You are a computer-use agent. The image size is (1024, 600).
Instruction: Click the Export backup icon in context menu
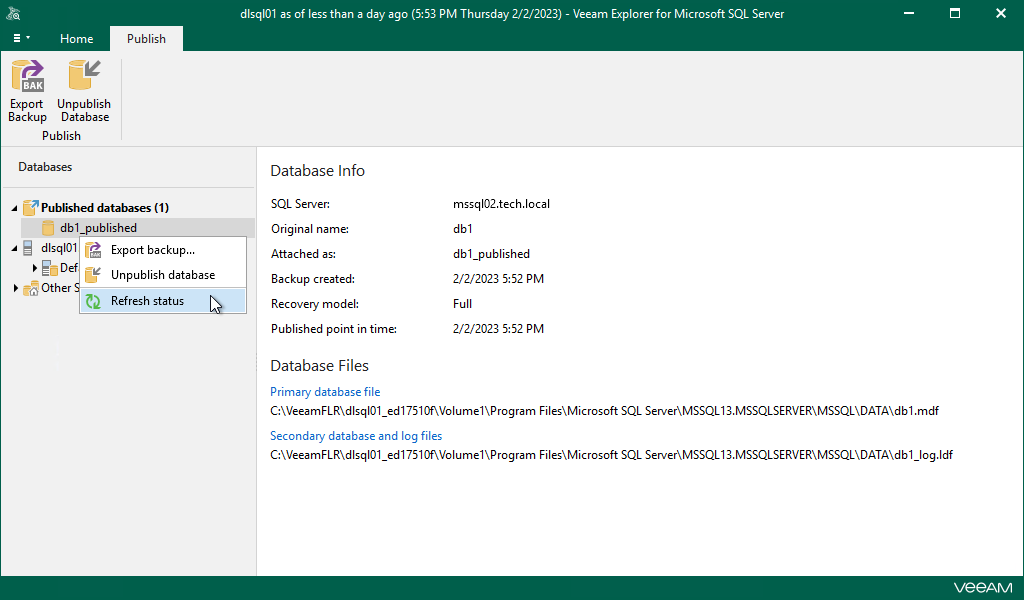coord(93,250)
